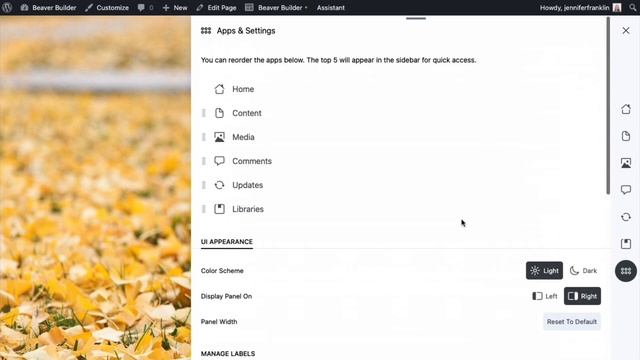Click the Content page icon in the apps list
The image size is (640, 360).
point(219,113)
